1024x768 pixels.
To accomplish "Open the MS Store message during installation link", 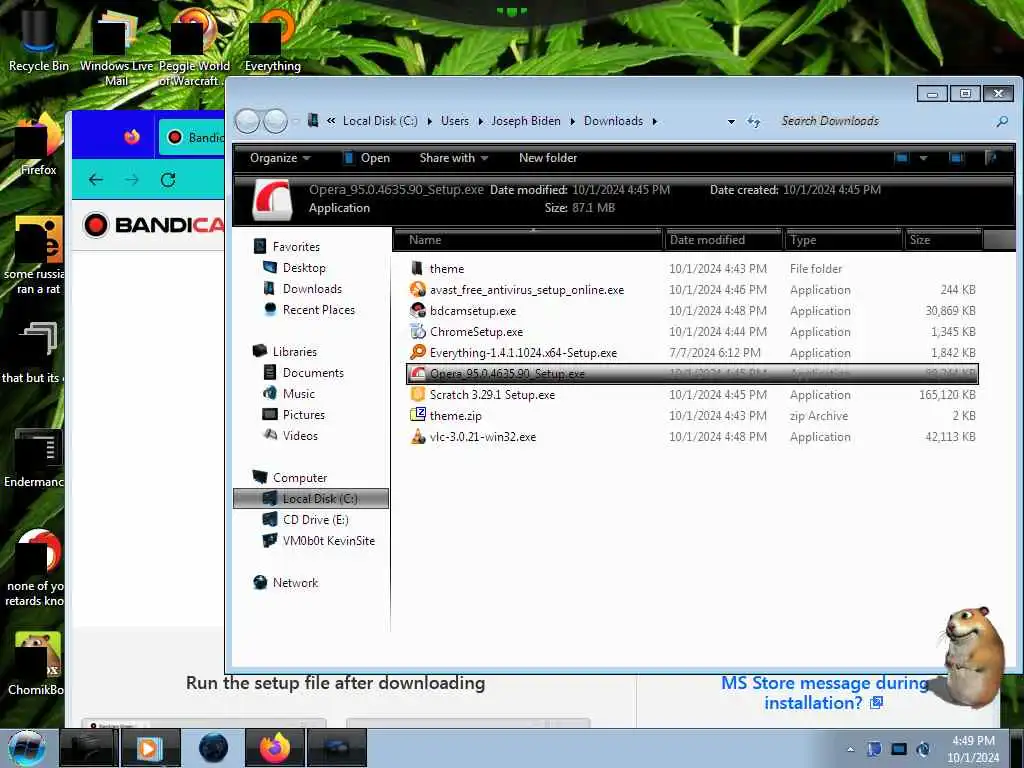I will pyautogui.click(x=825, y=693).
